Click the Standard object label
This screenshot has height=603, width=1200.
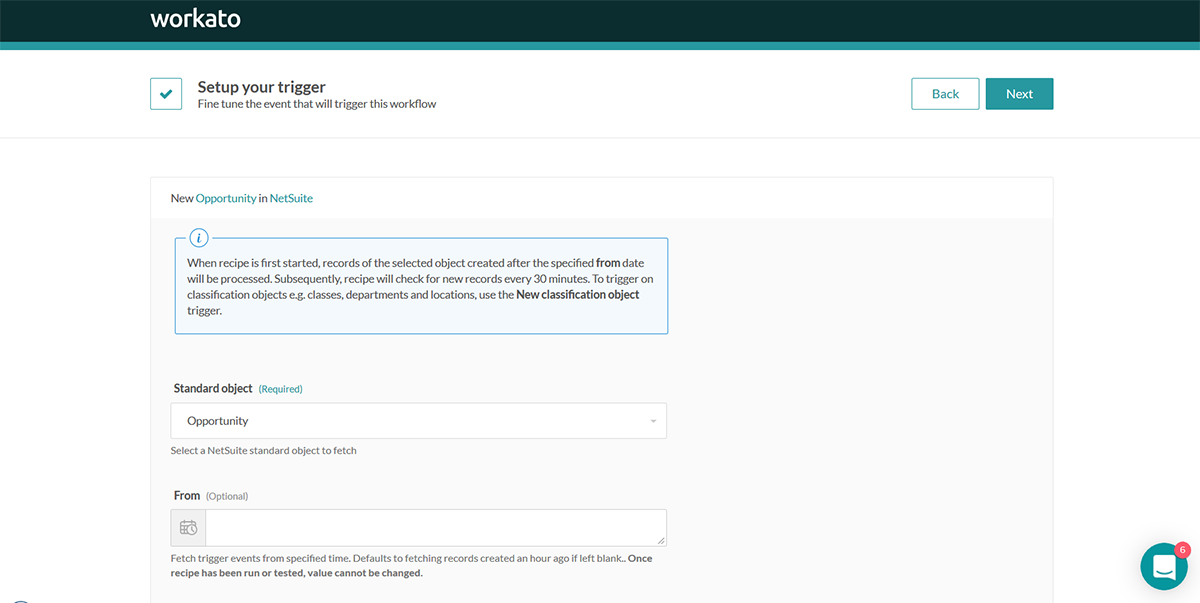pyautogui.click(x=213, y=388)
